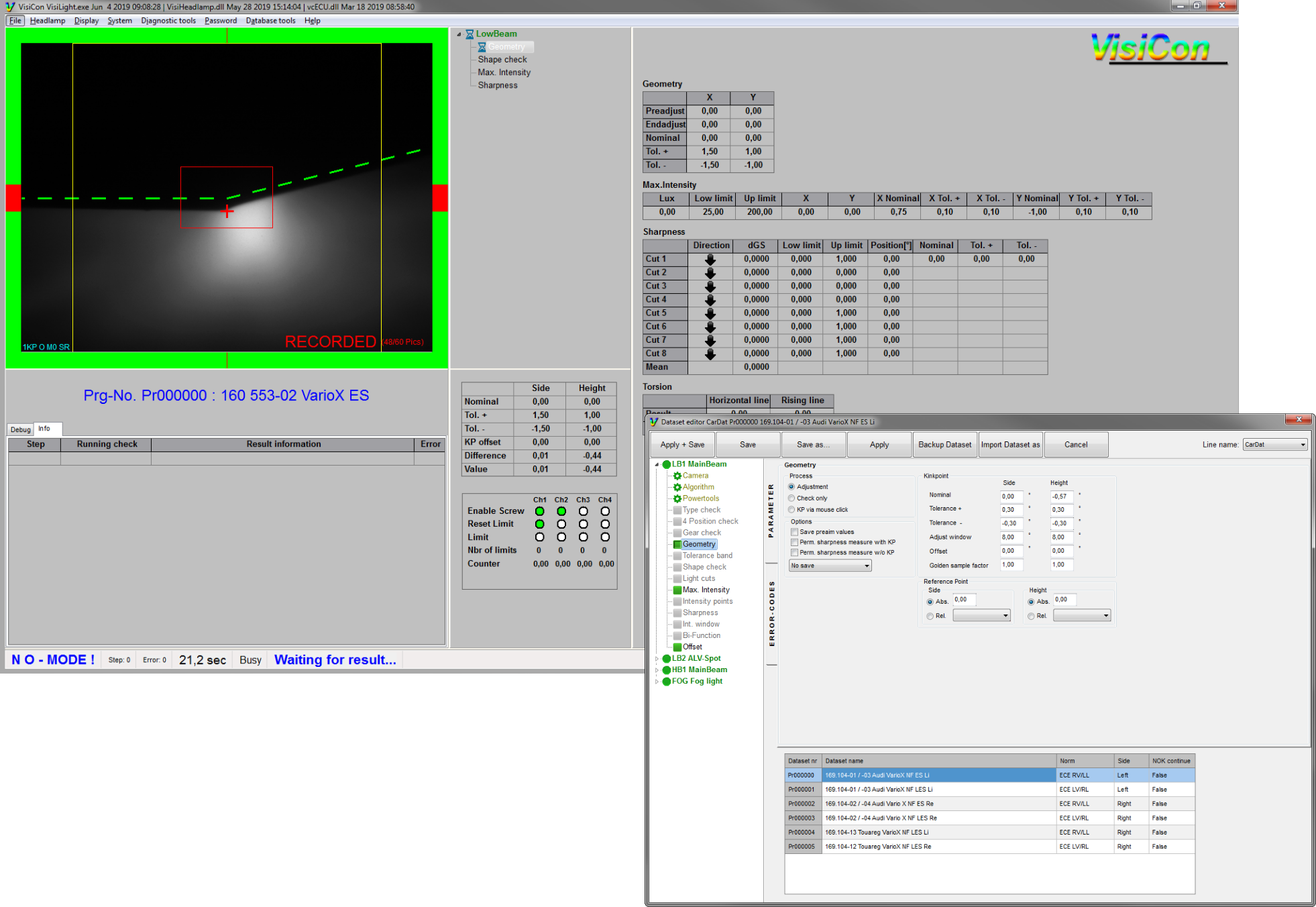Click the Cancel button in Dataset editor
The height and width of the screenshot is (907, 1316).
click(1076, 445)
